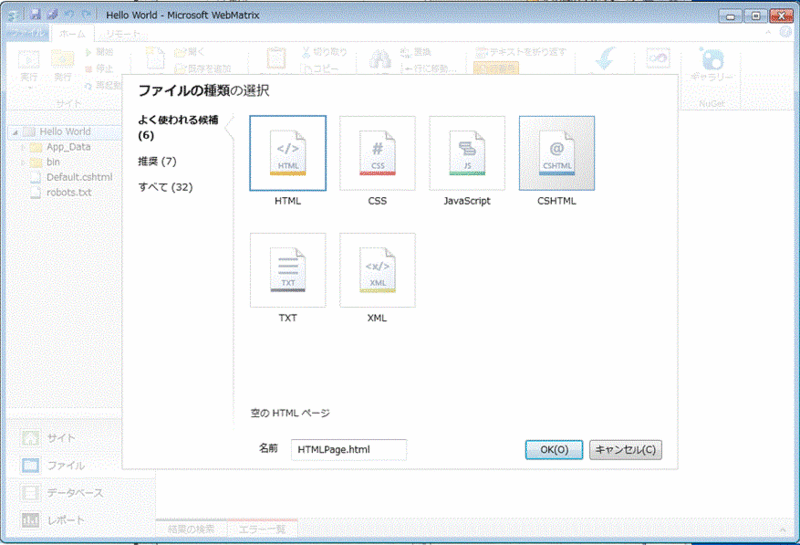Click the 開く open button in the ribbon

[x=189, y=52]
